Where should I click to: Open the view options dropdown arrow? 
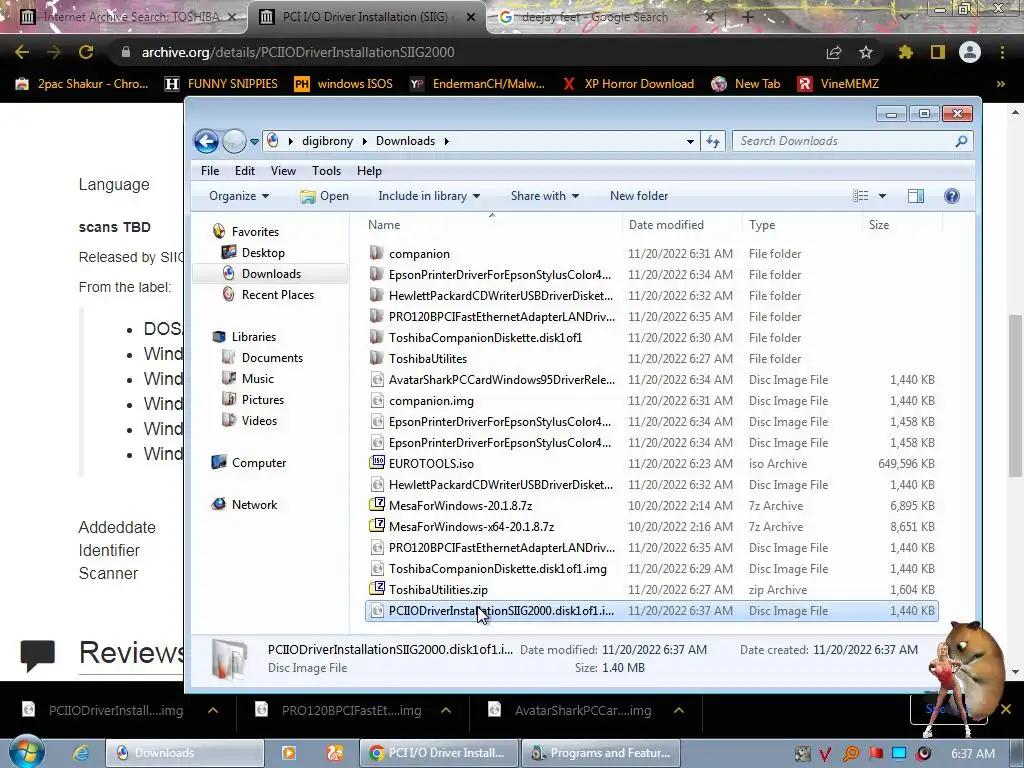[882, 196]
